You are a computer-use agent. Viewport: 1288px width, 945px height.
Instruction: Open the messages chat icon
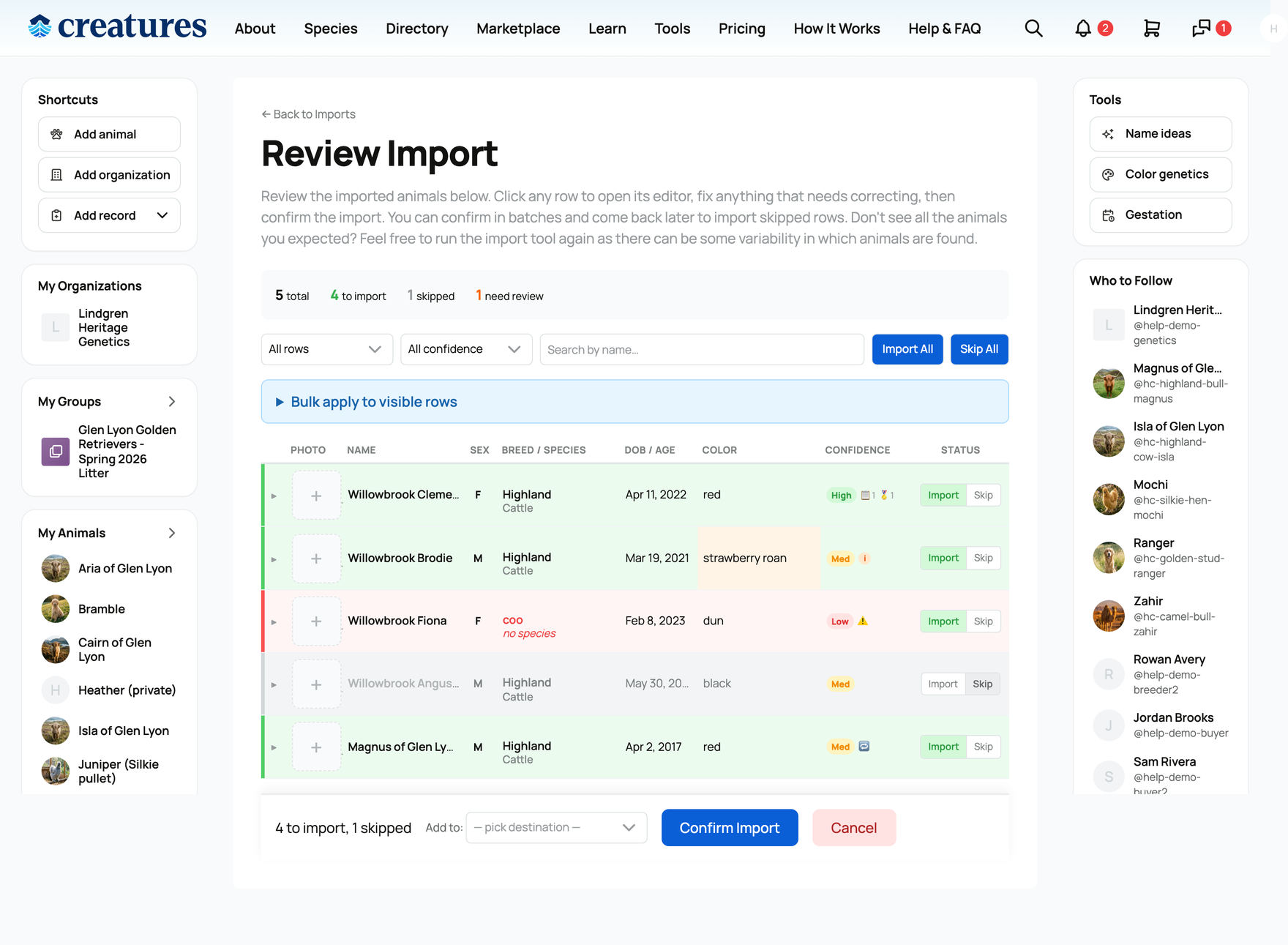pyautogui.click(x=1201, y=29)
